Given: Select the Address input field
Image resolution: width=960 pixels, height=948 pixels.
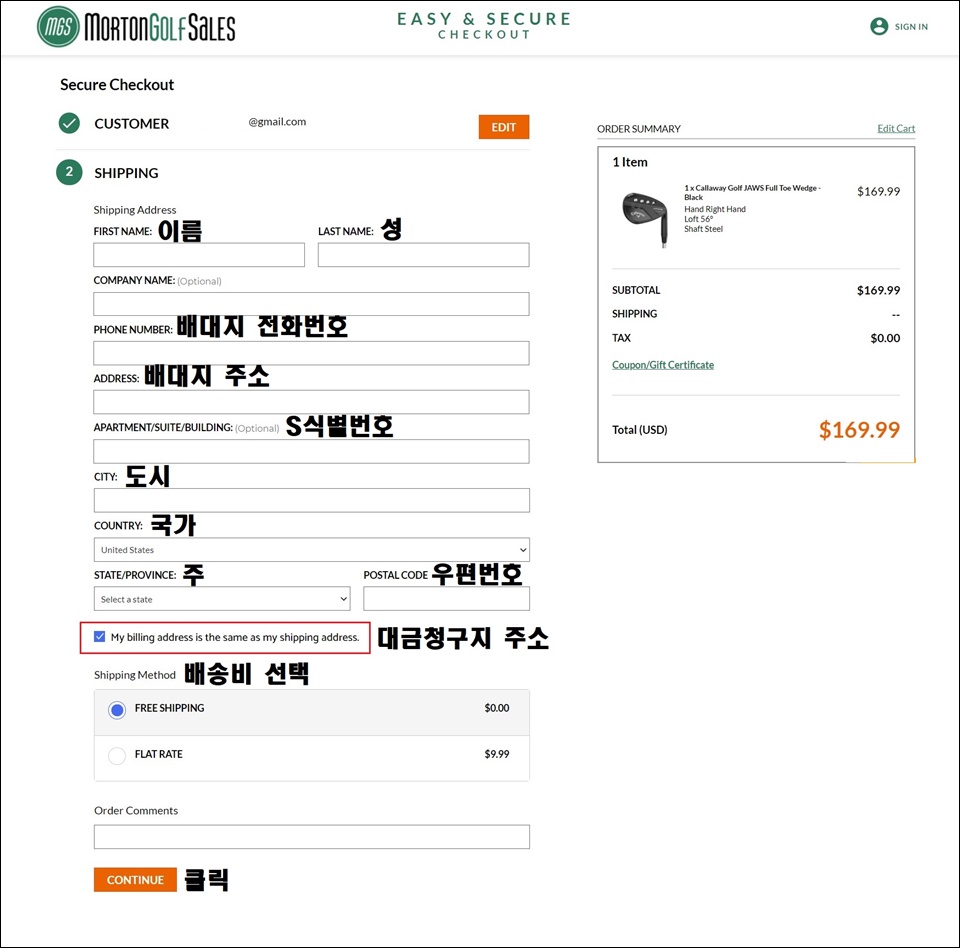Looking at the screenshot, I should pos(312,402).
